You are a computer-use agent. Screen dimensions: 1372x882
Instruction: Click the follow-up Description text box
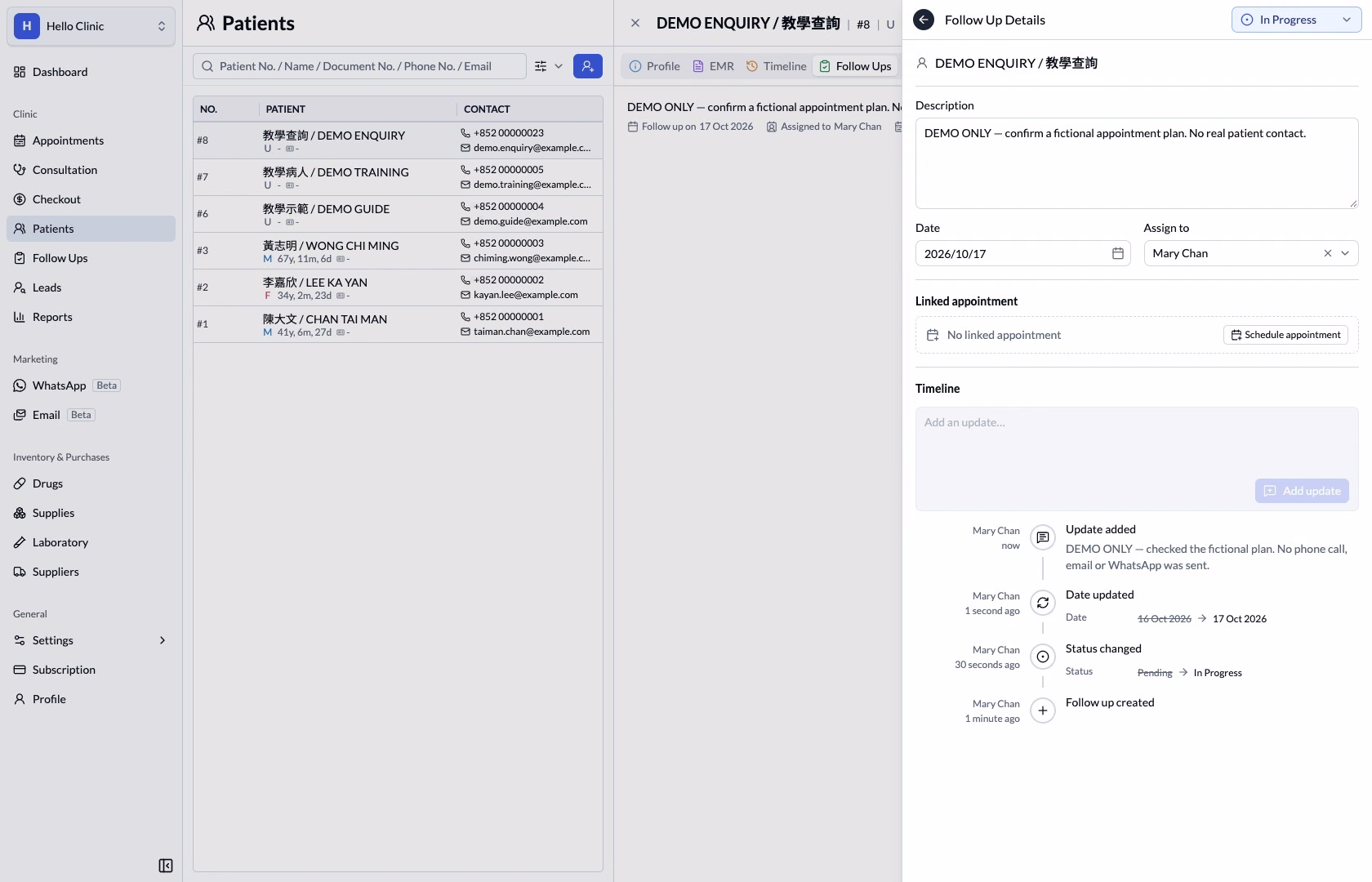tap(1137, 163)
